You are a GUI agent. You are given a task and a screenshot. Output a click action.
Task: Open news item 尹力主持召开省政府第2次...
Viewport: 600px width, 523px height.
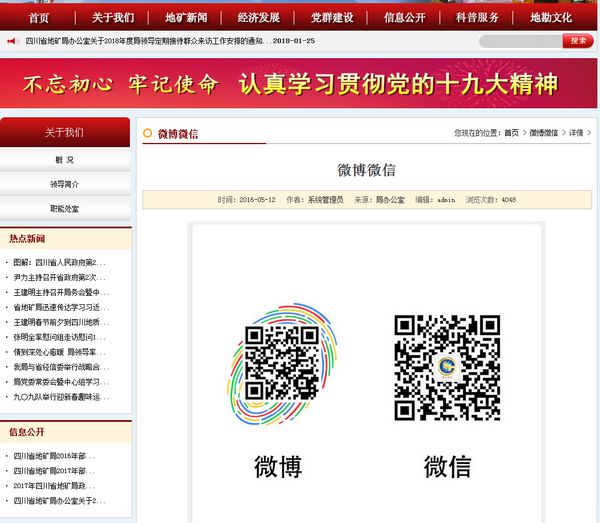pos(59,277)
